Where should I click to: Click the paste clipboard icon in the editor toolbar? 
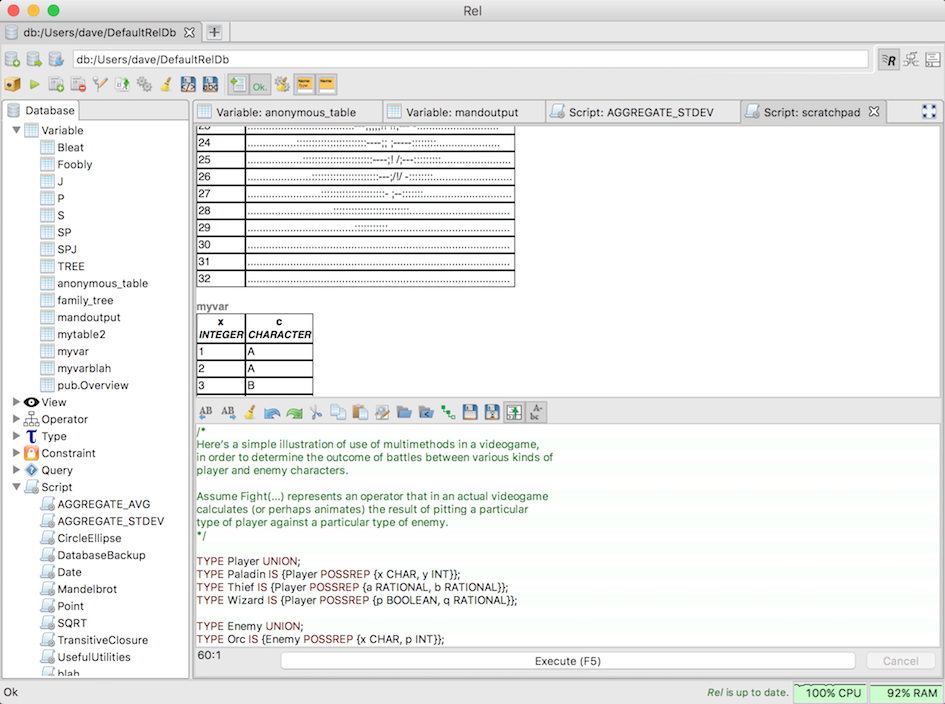[x=360, y=411]
